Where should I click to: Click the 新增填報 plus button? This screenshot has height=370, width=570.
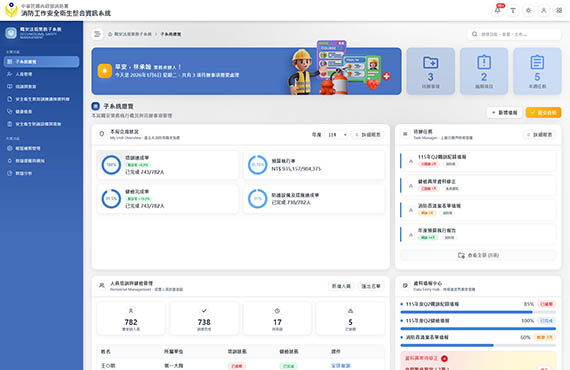point(504,113)
